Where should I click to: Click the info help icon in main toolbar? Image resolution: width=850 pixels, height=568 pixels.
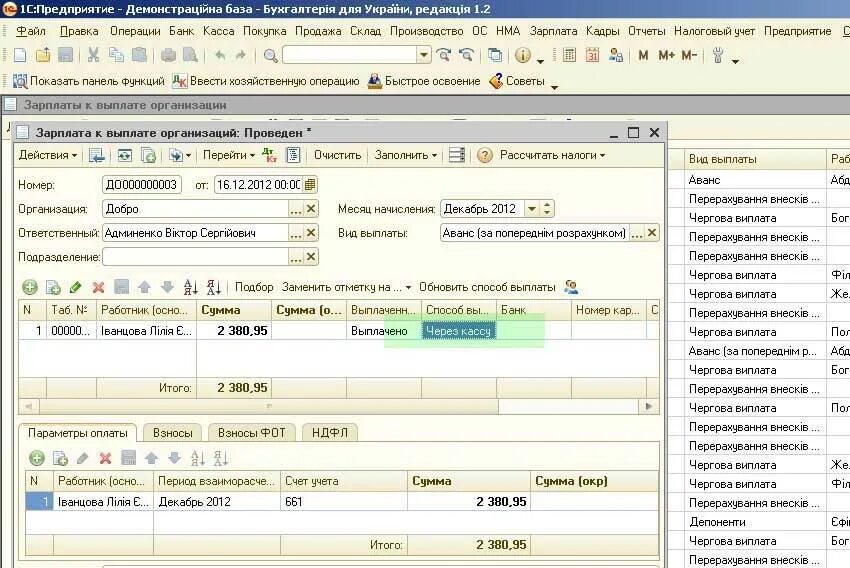(523, 55)
